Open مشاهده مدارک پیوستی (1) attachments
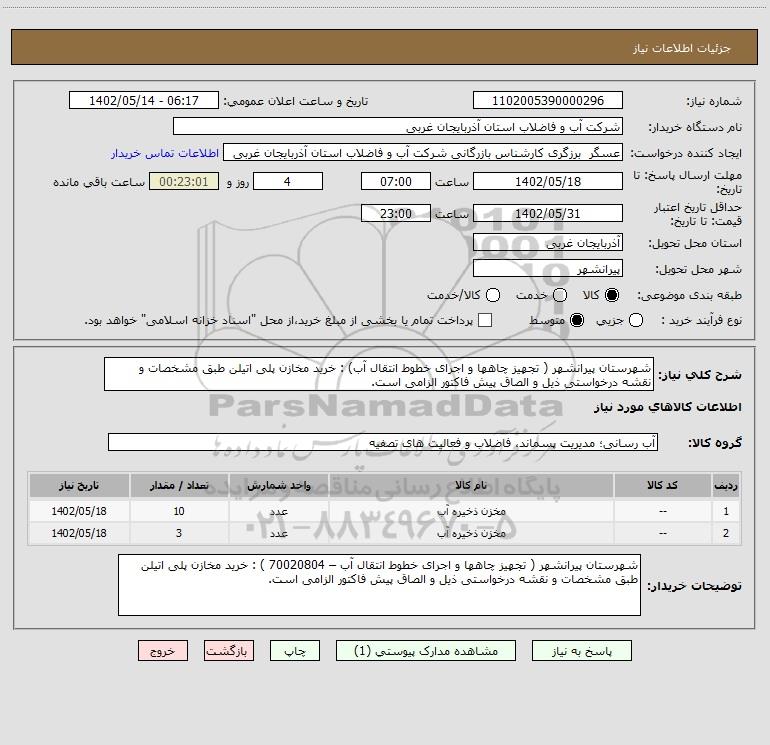 [x=426, y=651]
